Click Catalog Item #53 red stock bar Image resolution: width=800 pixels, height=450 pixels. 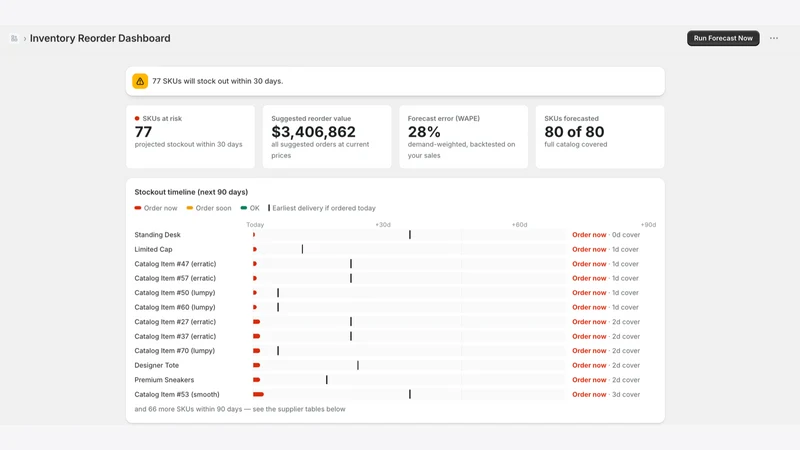coord(258,394)
